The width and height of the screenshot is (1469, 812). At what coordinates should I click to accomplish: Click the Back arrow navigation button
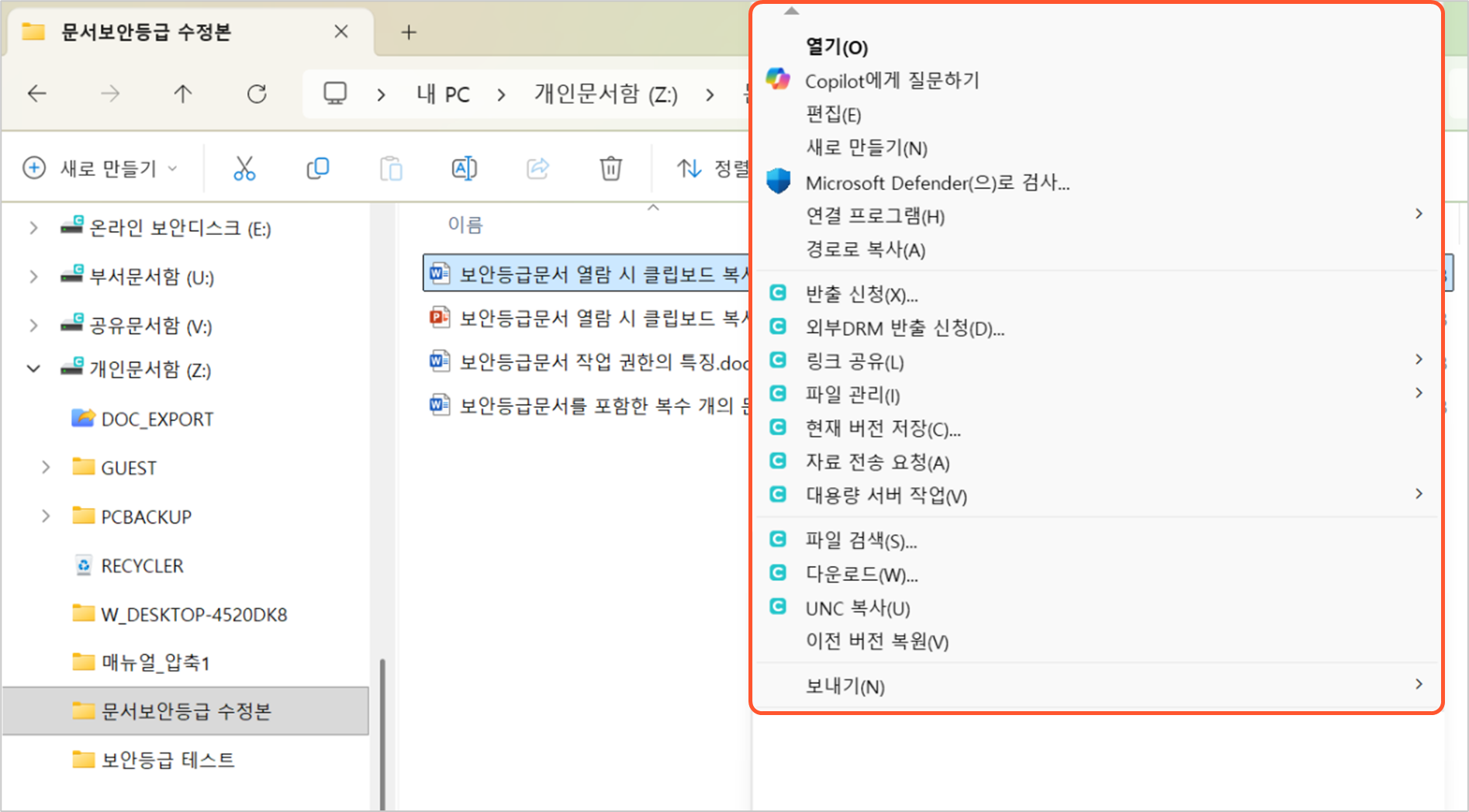(x=37, y=95)
